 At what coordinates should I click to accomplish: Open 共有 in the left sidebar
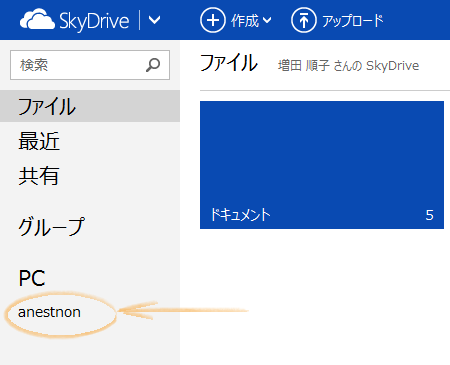[39, 176]
